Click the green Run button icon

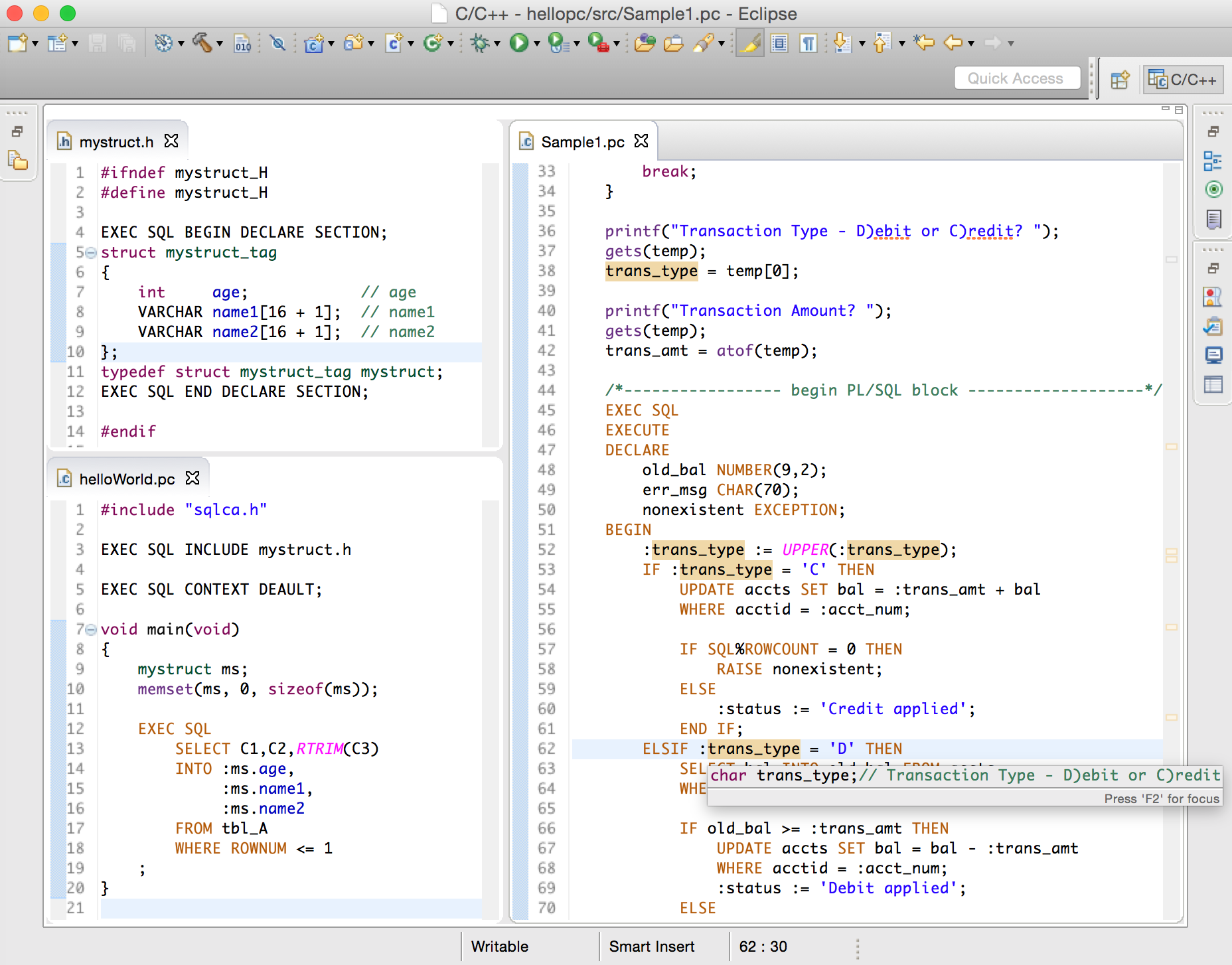point(519,43)
